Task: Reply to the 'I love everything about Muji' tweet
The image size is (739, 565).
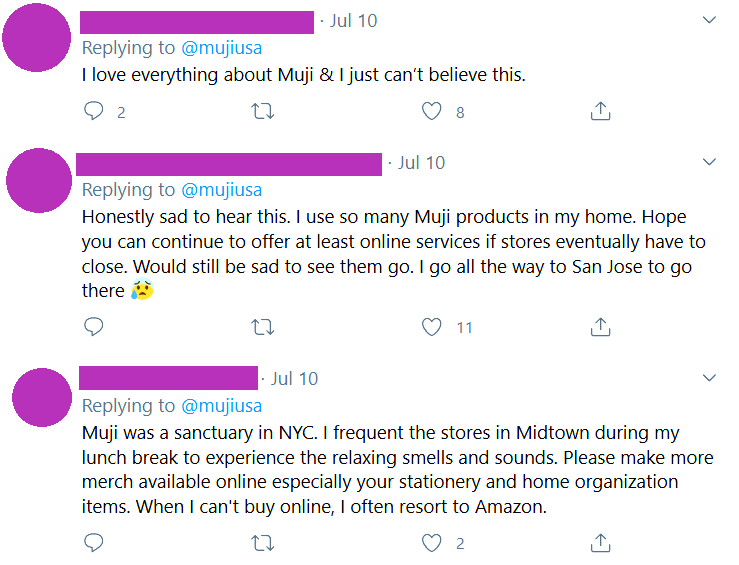Action: pos(94,111)
